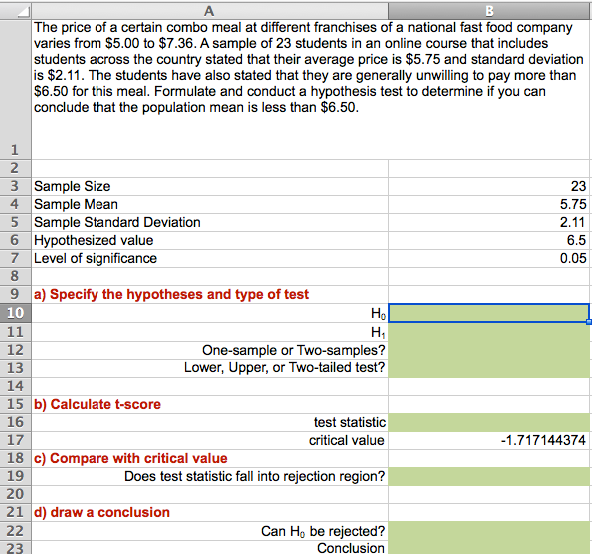
Task: Click the sample mean value 5.75
Action: 573,204
